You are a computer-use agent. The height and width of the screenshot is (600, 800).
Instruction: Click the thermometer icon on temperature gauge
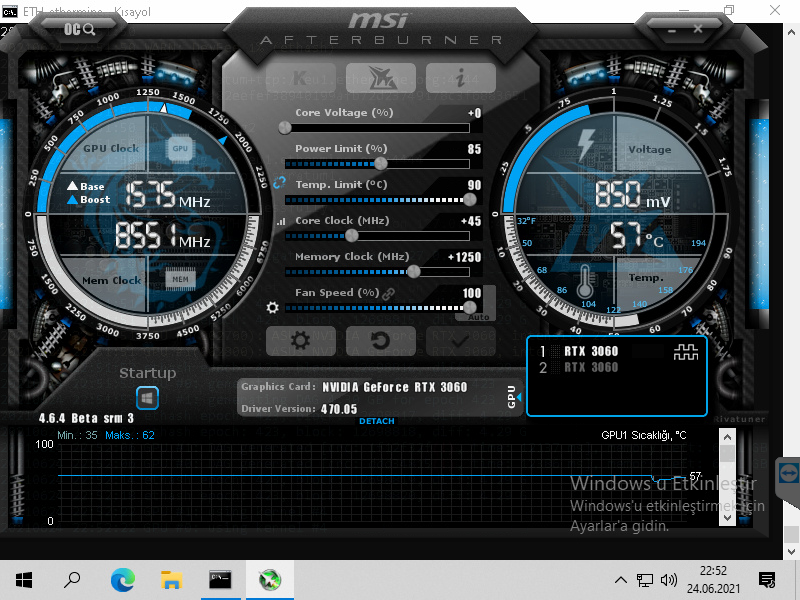(x=585, y=281)
